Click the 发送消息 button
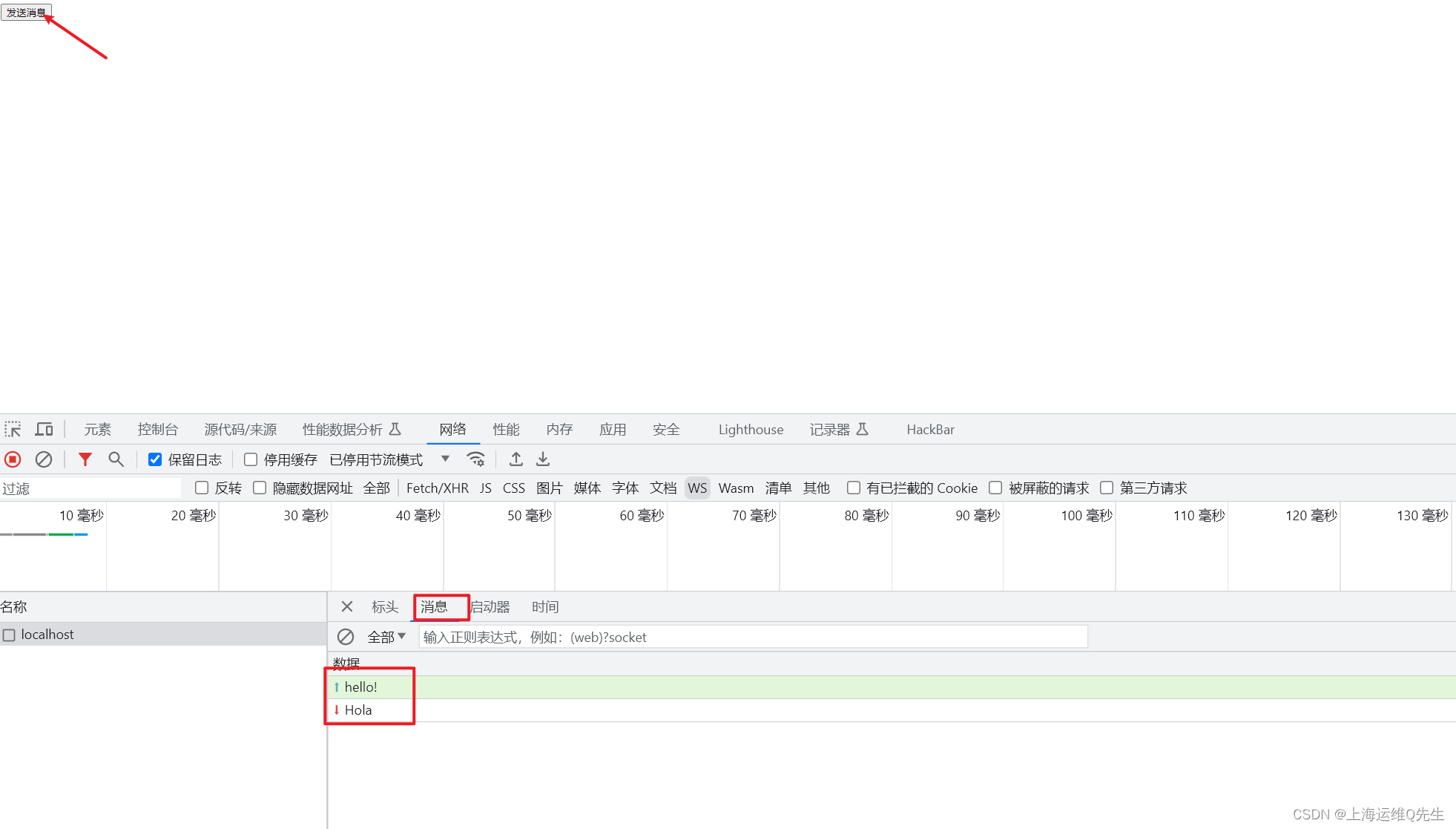Image resolution: width=1456 pixels, height=829 pixels. [26, 13]
